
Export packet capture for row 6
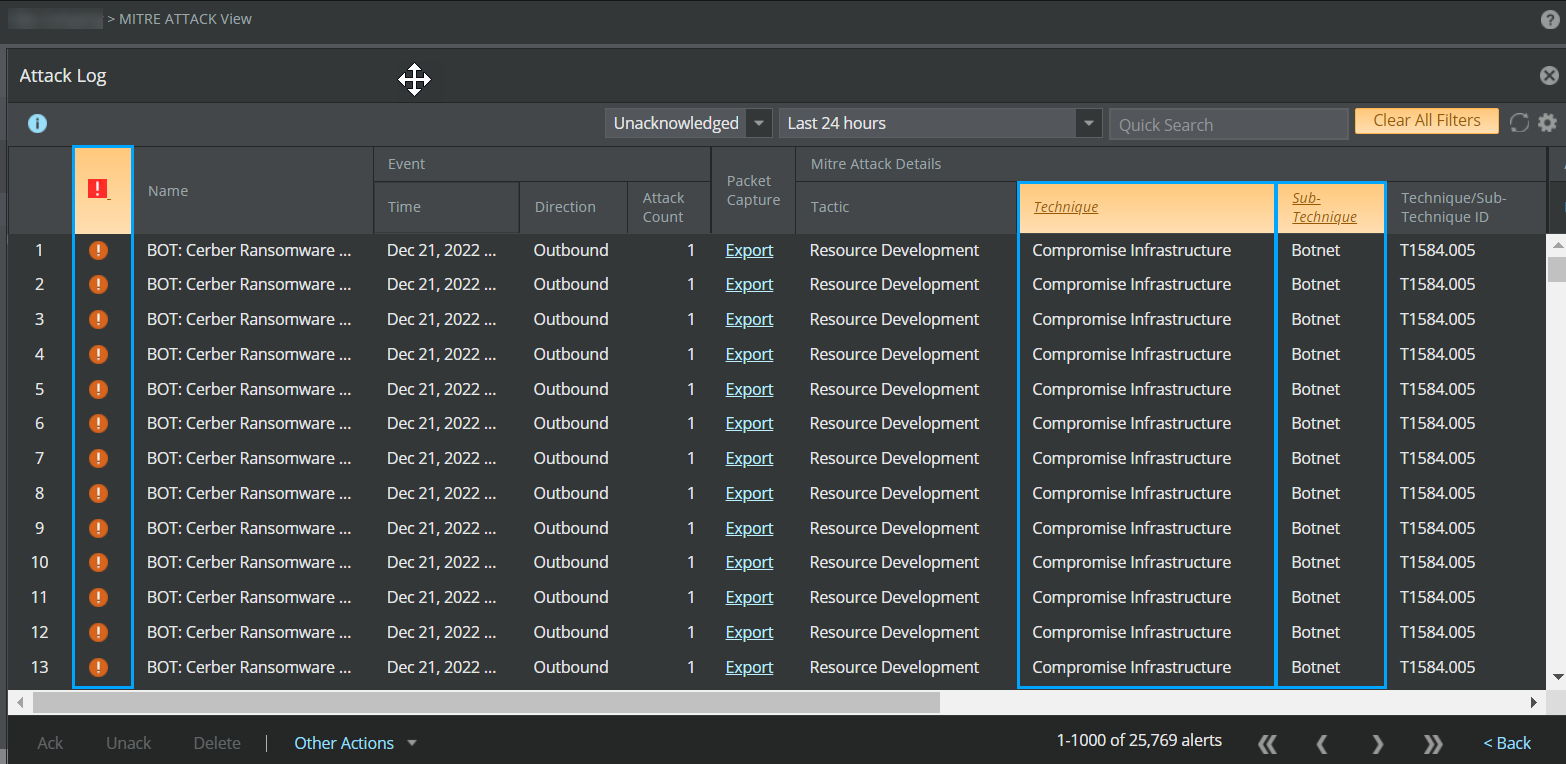coord(749,423)
